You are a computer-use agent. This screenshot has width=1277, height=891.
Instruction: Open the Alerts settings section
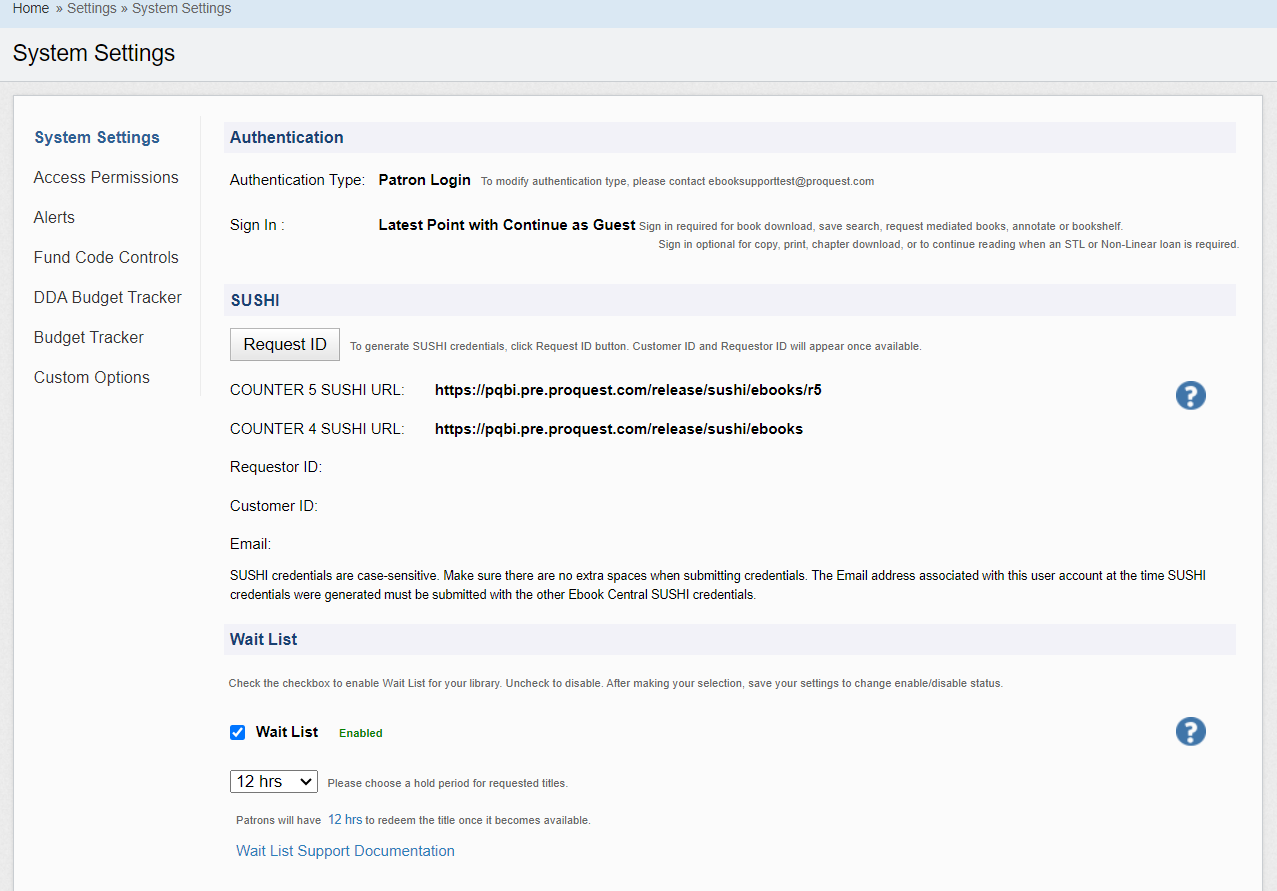pos(54,217)
